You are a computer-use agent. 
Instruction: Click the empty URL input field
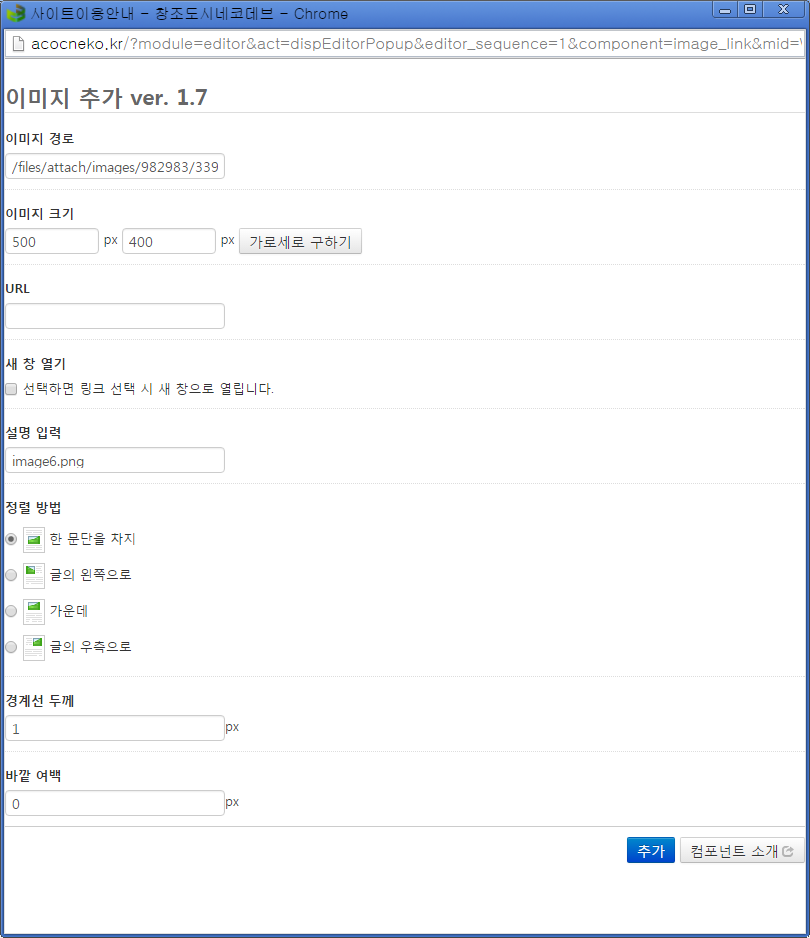click(115, 316)
